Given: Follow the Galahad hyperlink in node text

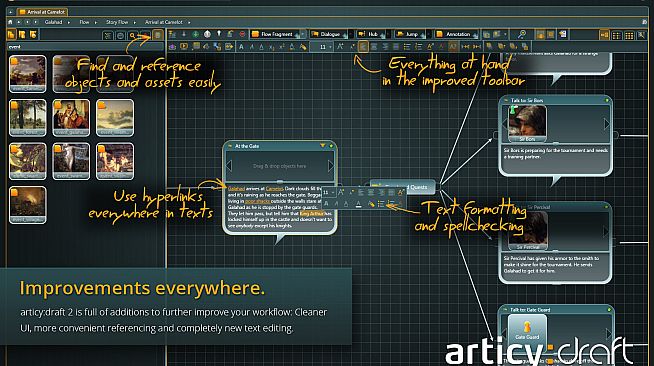Looking at the screenshot, I should pos(236,189).
